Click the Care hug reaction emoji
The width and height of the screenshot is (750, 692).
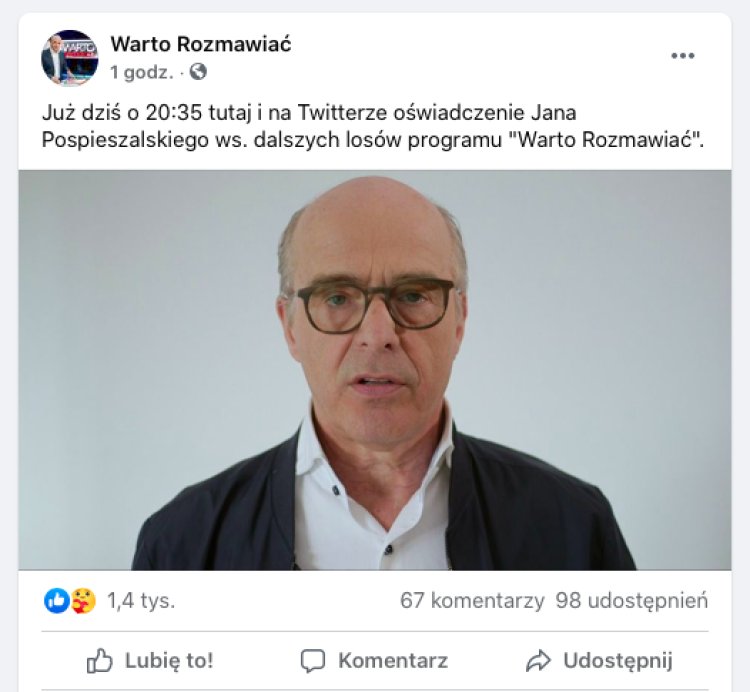(x=84, y=600)
